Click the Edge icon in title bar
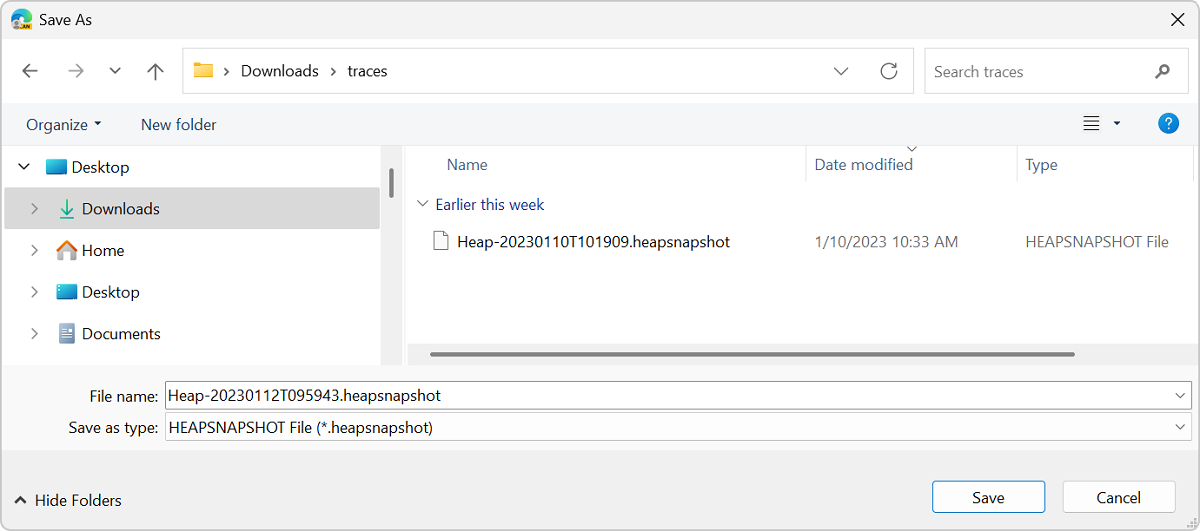The image size is (1200, 531). [x=21, y=19]
